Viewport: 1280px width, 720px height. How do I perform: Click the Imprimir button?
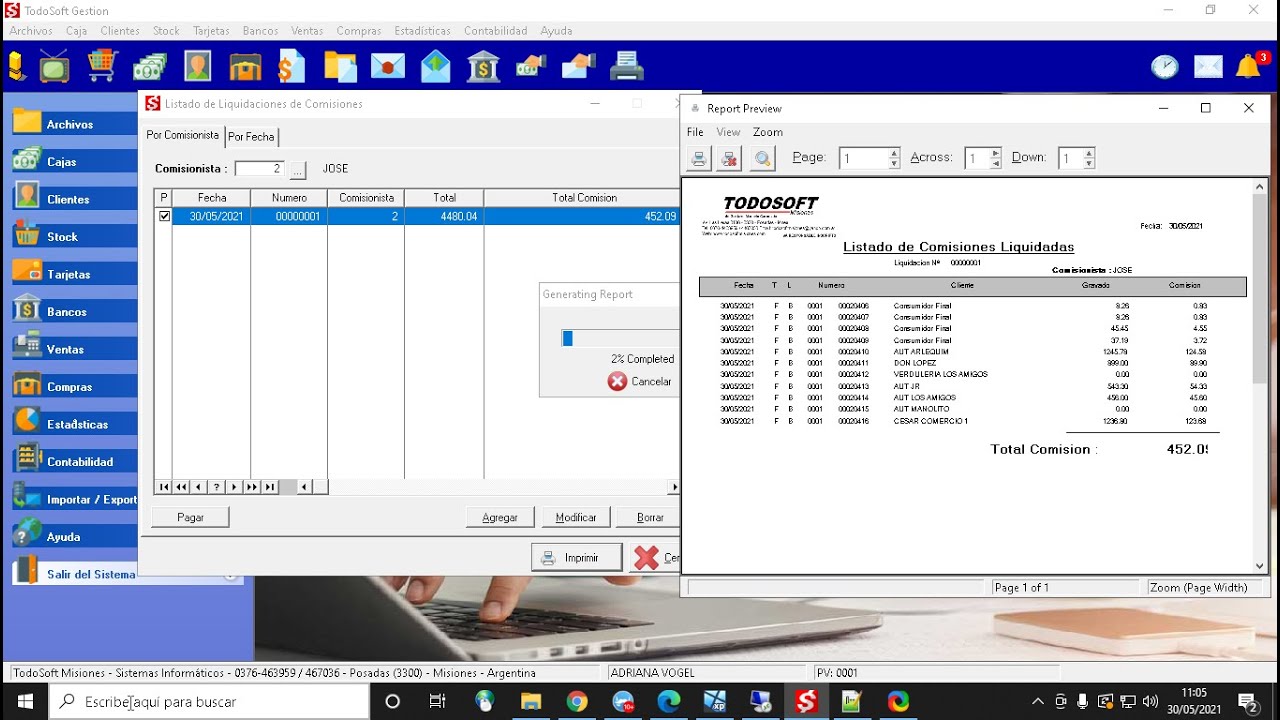pos(576,558)
